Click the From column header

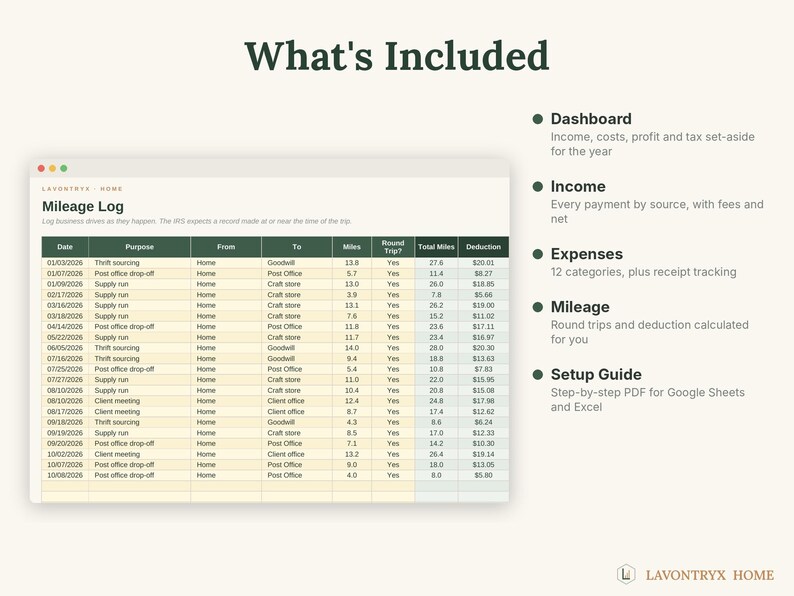[226, 247]
